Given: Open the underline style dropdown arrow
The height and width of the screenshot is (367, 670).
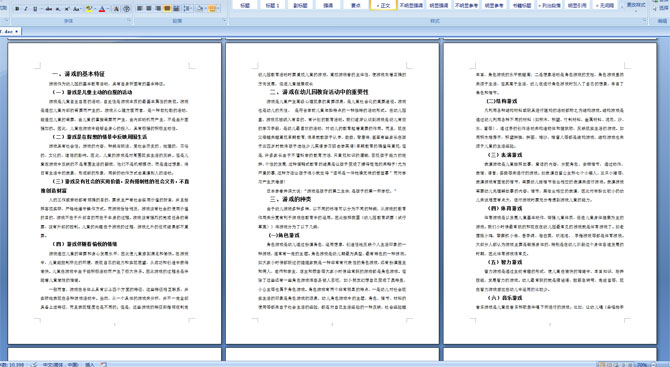Looking at the screenshot, I should 41,9.
